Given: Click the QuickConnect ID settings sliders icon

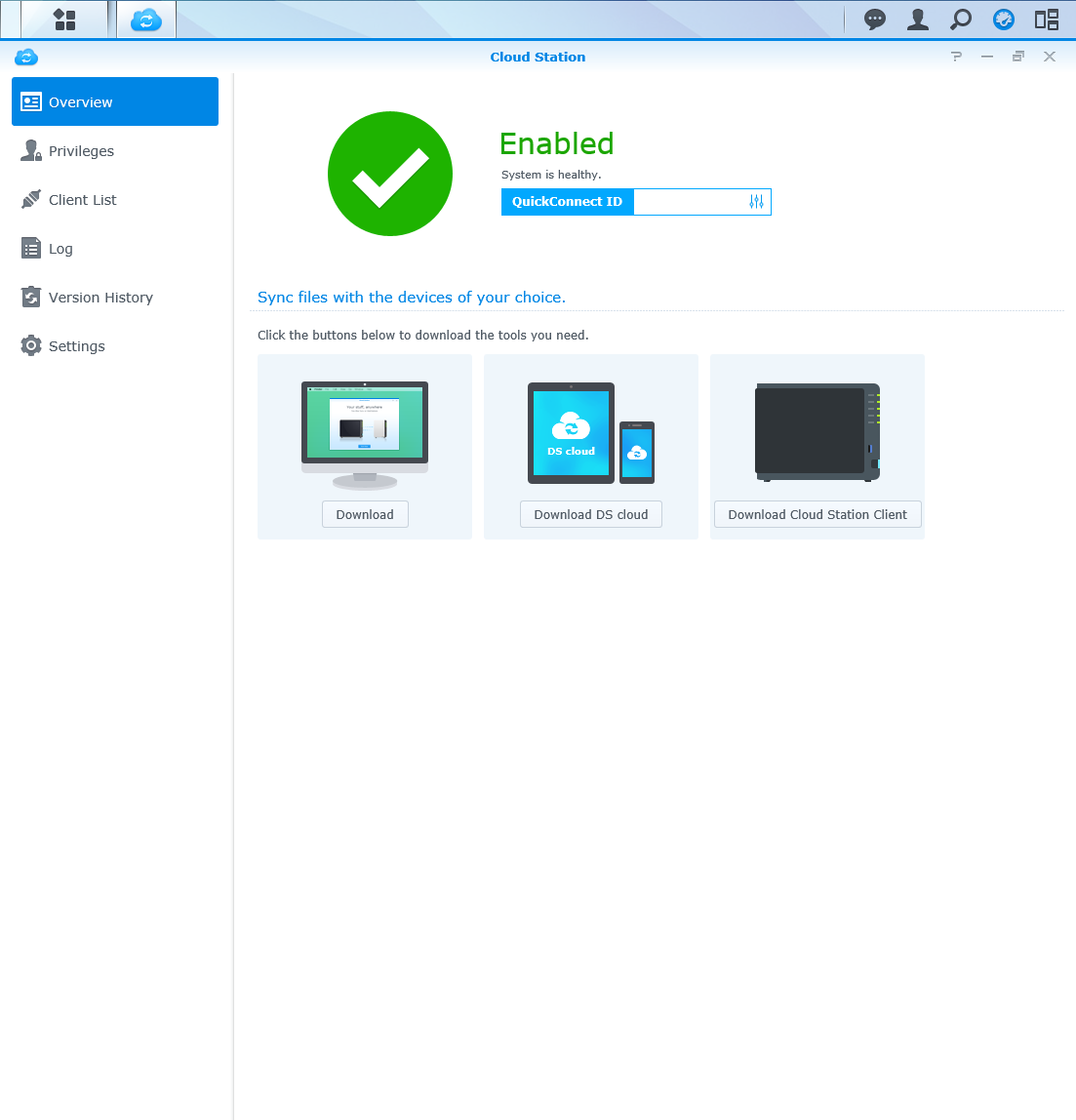Looking at the screenshot, I should coord(757,201).
